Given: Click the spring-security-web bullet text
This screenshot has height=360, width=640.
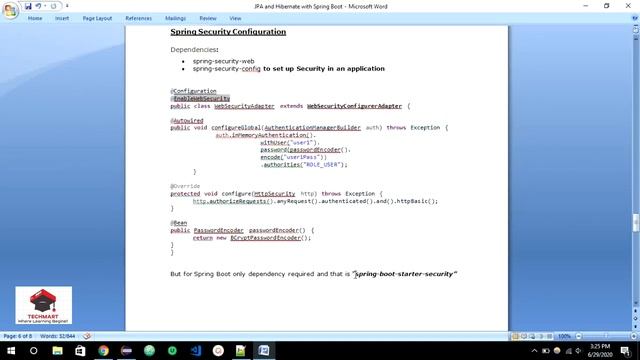Looking at the screenshot, I should (223, 61).
